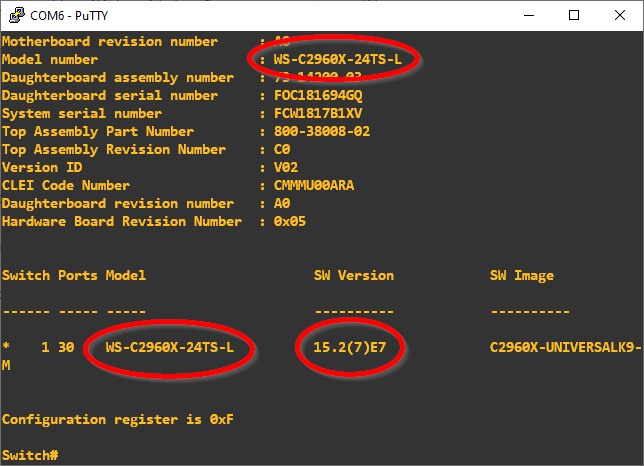Click Hardware Board Revision value 0x05
This screenshot has height=466, width=644.
pyautogui.click(x=290, y=221)
